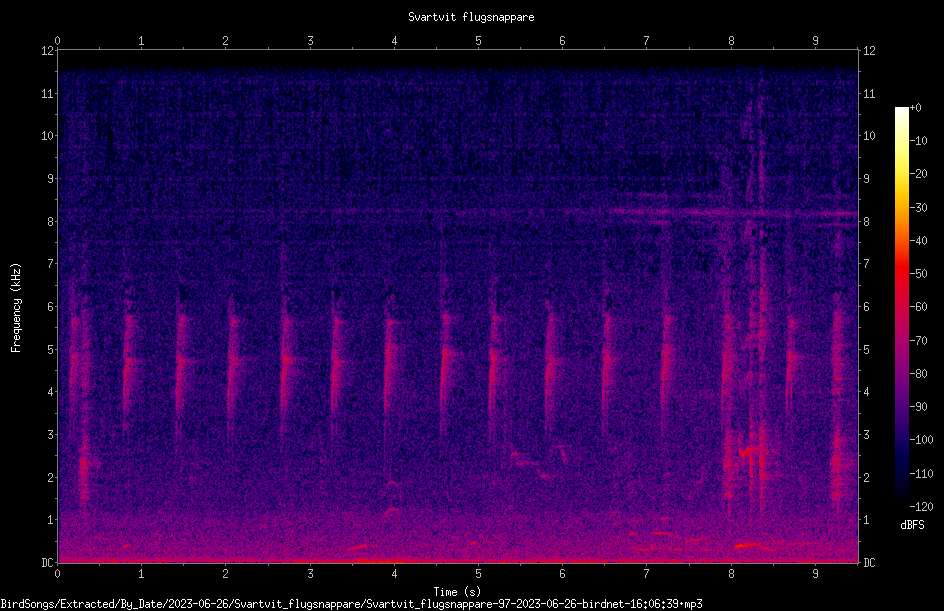Click the "8" tick on the left frequency axis
Viewport: 944px width, 611px height.
tap(50, 222)
